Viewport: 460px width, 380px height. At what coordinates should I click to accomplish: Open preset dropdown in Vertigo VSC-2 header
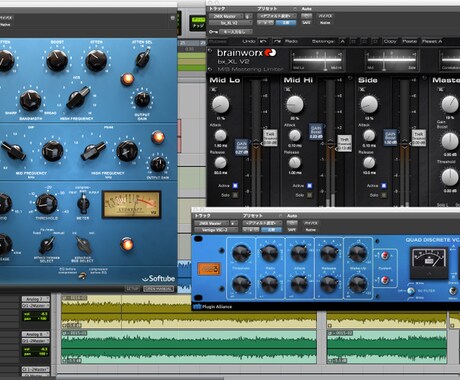263,223
